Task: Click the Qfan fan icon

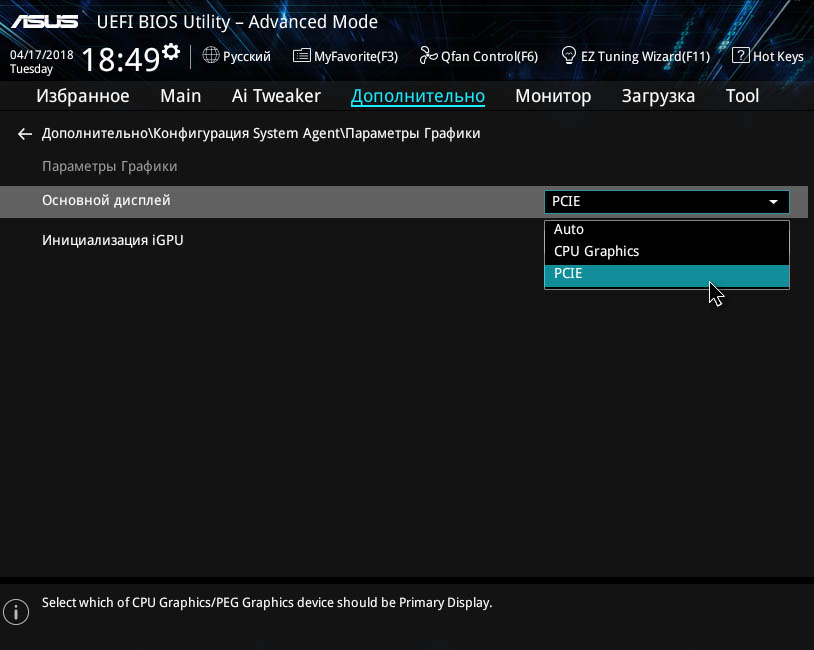Action: 428,56
